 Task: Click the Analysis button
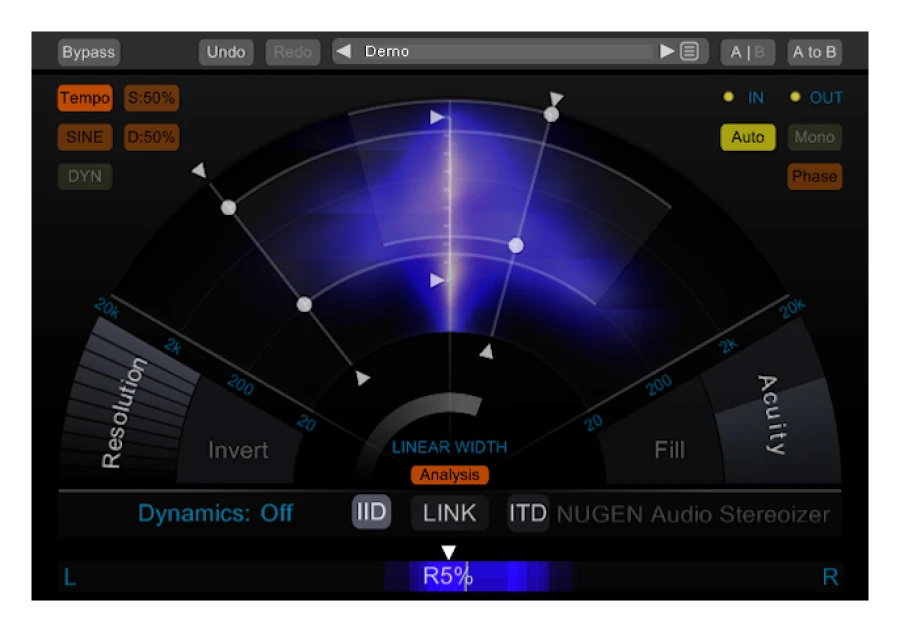[449, 475]
